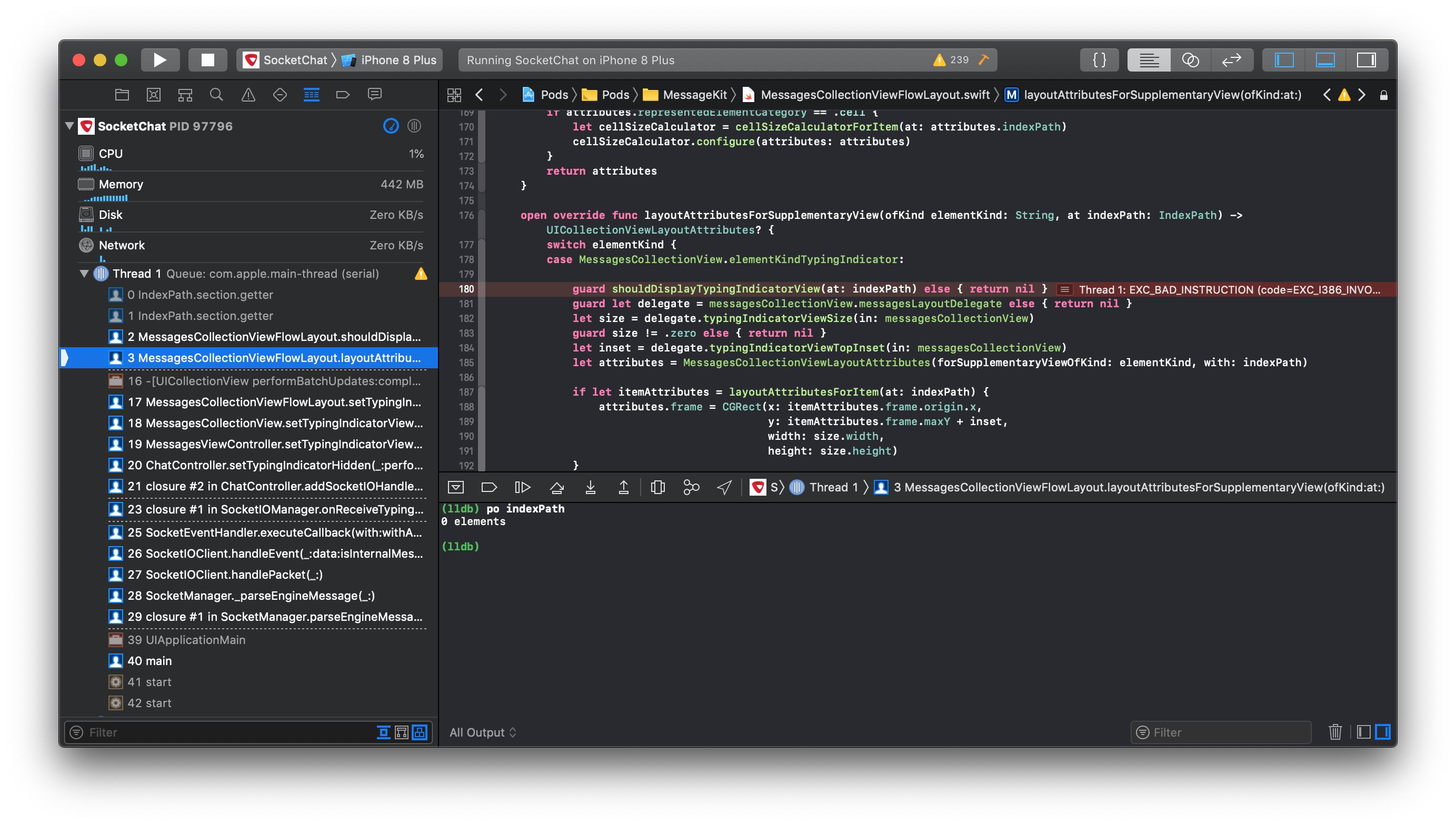The width and height of the screenshot is (1456, 825).
Task: Select the CPU gauge
Action: (x=250, y=157)
